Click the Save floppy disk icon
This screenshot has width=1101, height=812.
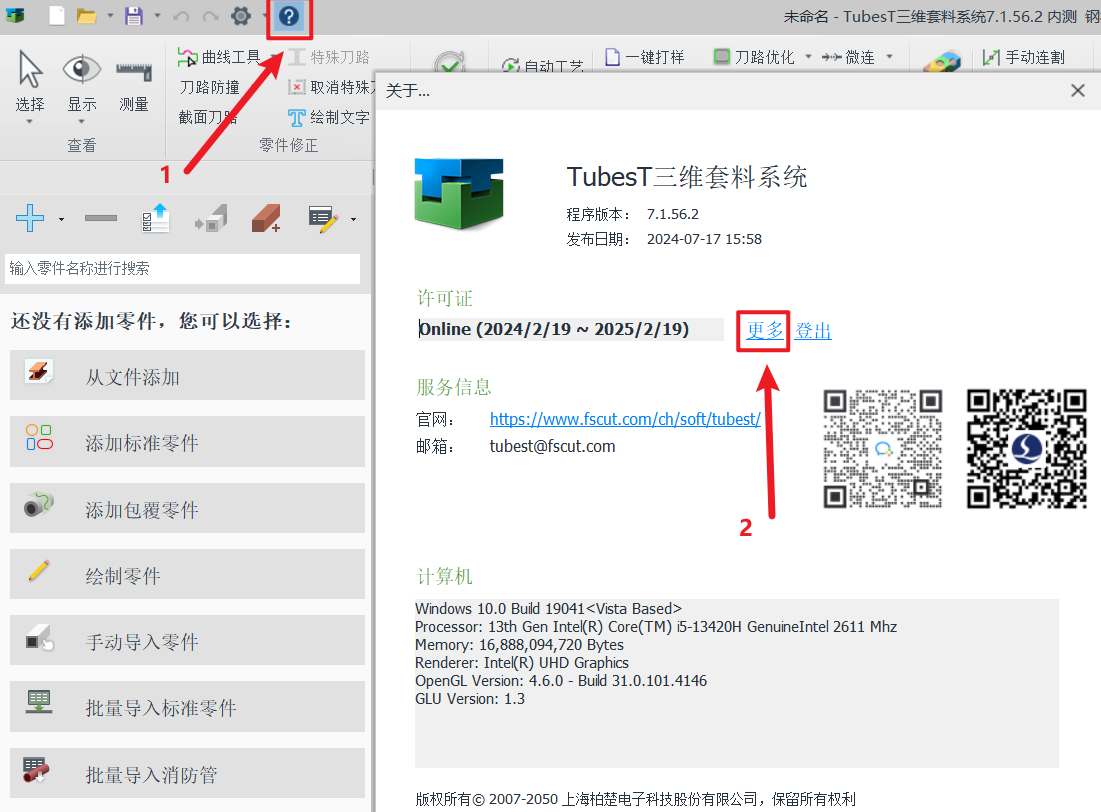(133, 15)
